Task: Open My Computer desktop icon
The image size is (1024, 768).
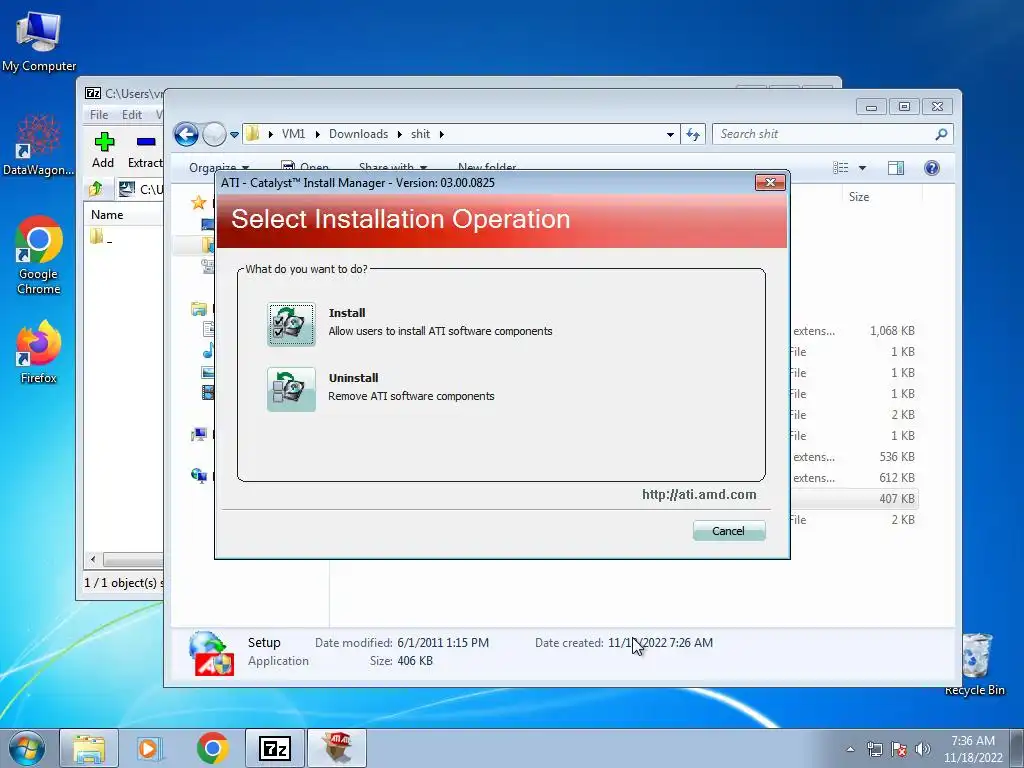Action: [39, 40]
